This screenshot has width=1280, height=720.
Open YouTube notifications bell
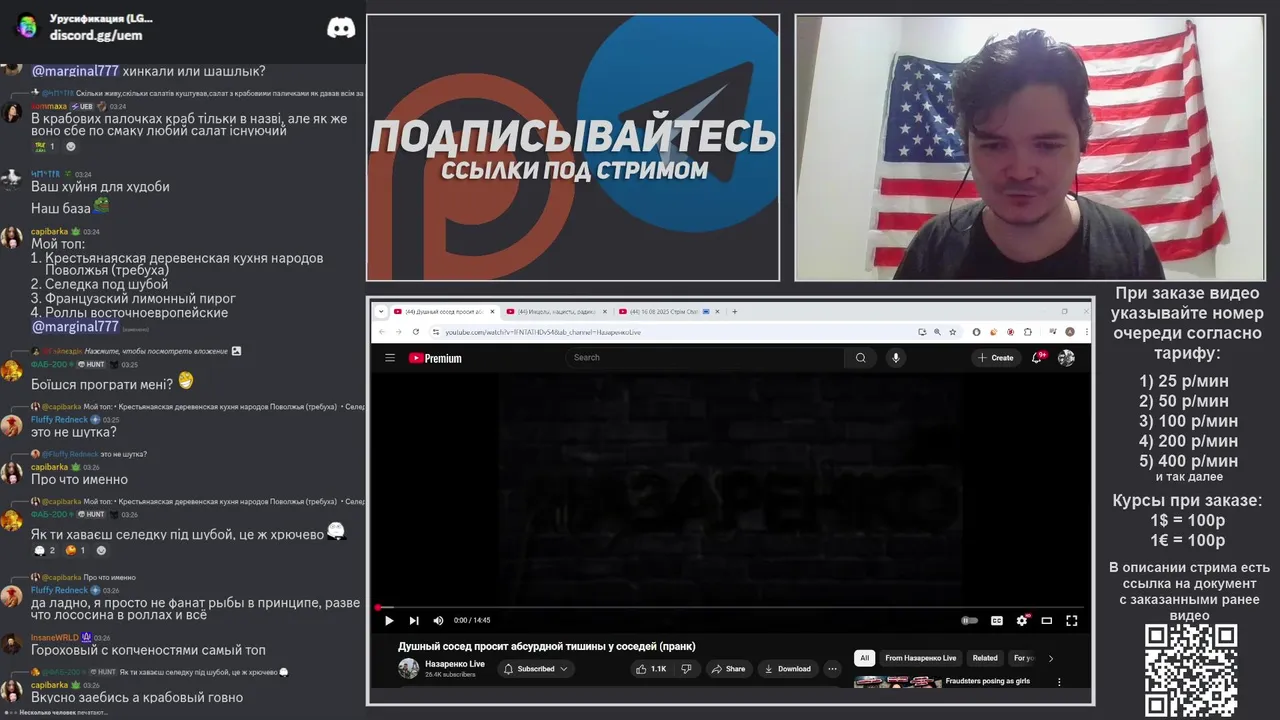1037,358
